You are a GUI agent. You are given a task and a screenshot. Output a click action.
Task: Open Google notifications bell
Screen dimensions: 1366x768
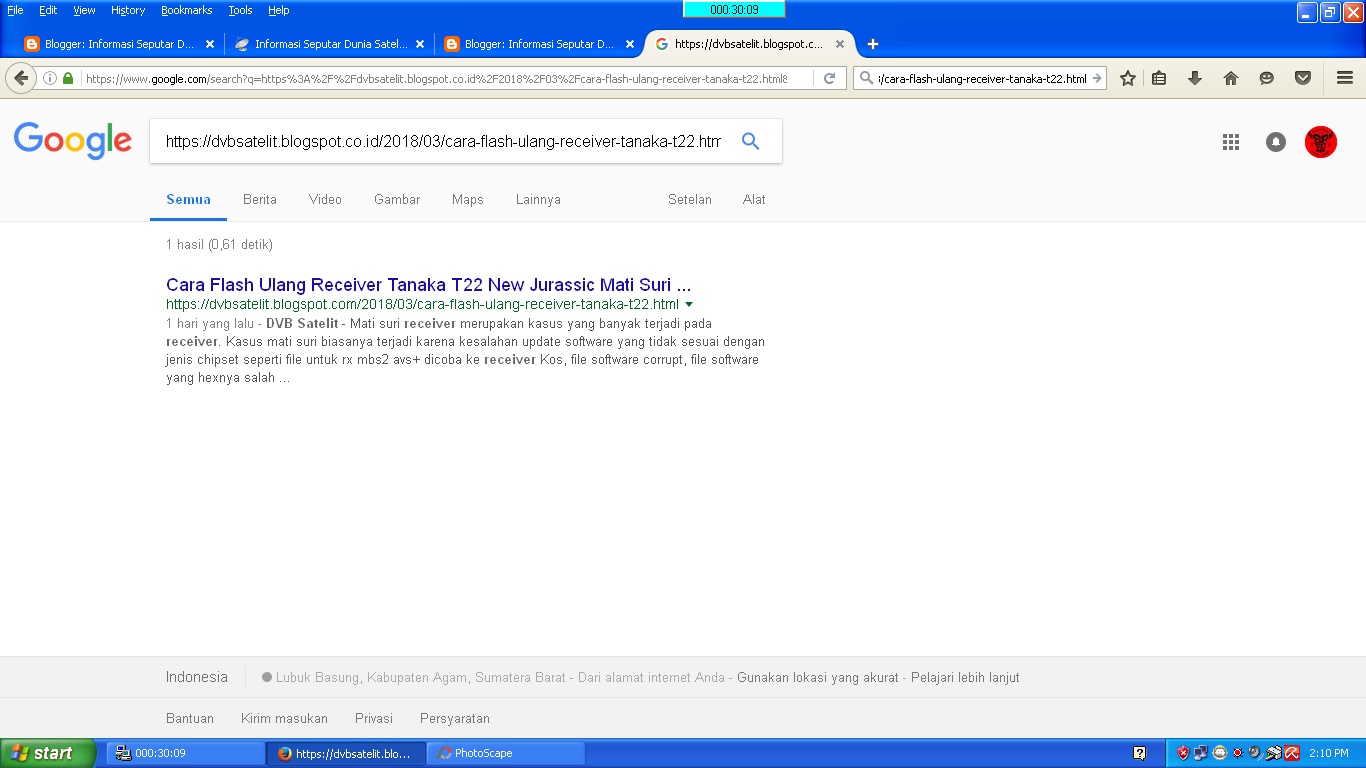coord(1276,142)
